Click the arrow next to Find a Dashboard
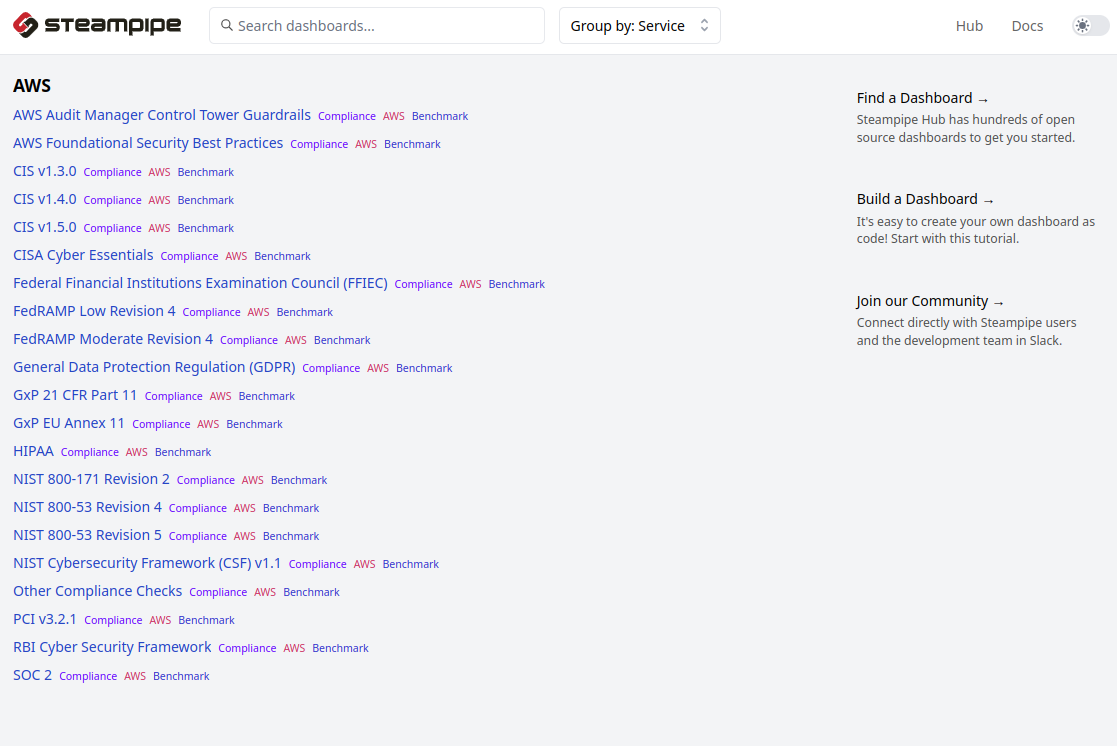 tap(982, 97)
